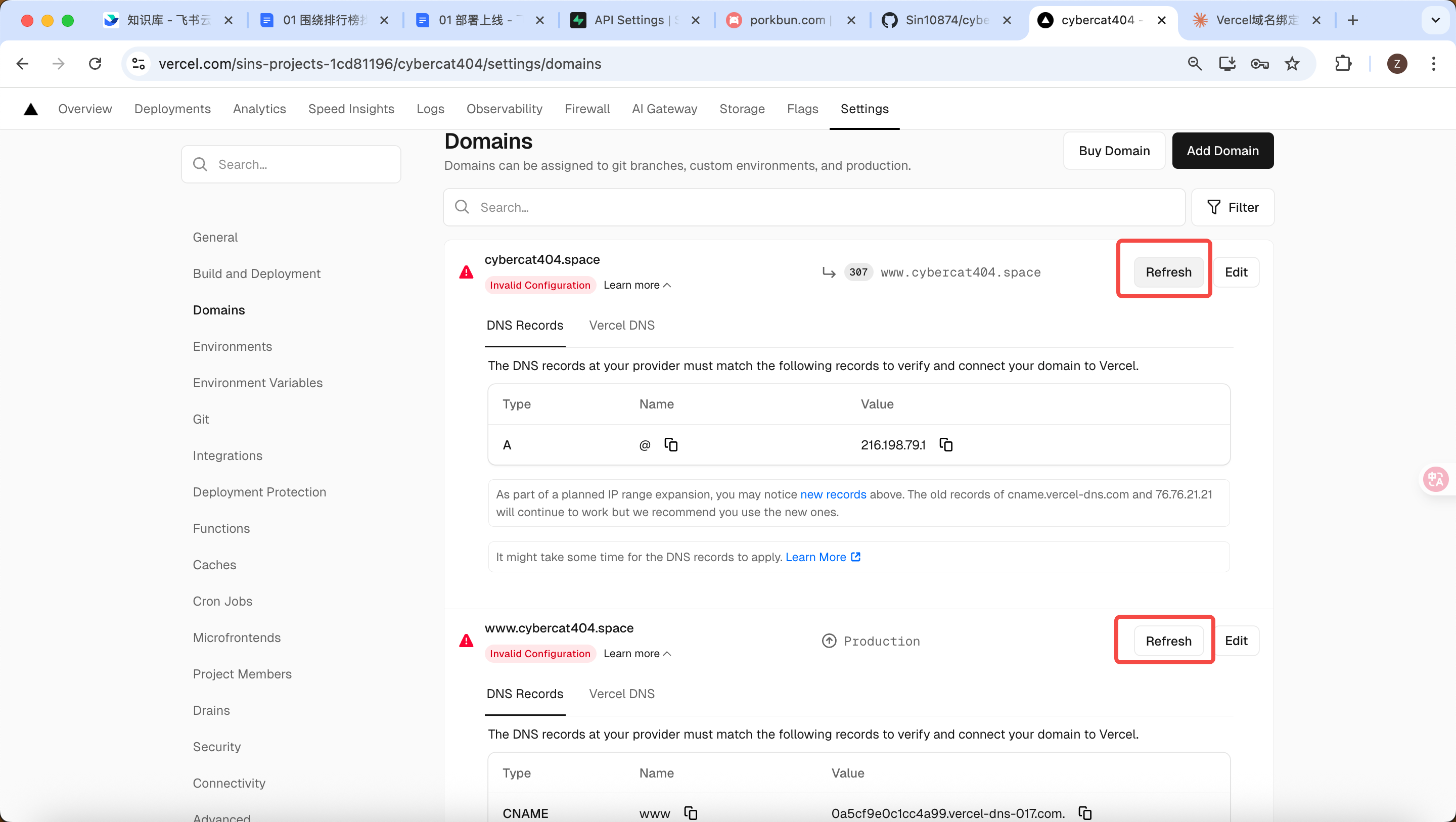
Task: Click the Buy Domain button
Action: click(x=1114, y=151)
